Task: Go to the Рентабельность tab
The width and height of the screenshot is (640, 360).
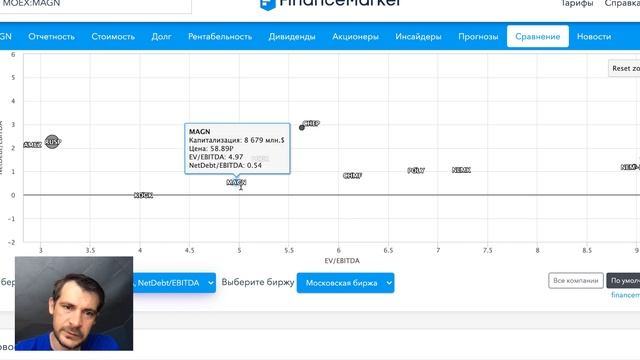Action: click(220, 36)
